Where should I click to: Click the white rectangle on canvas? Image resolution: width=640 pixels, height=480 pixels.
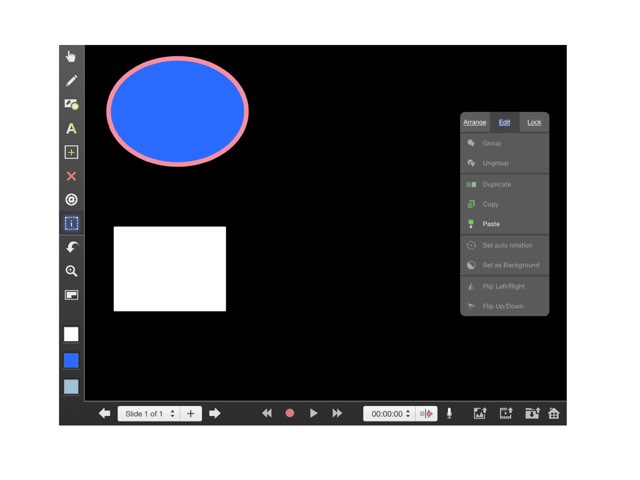(170, 269)
